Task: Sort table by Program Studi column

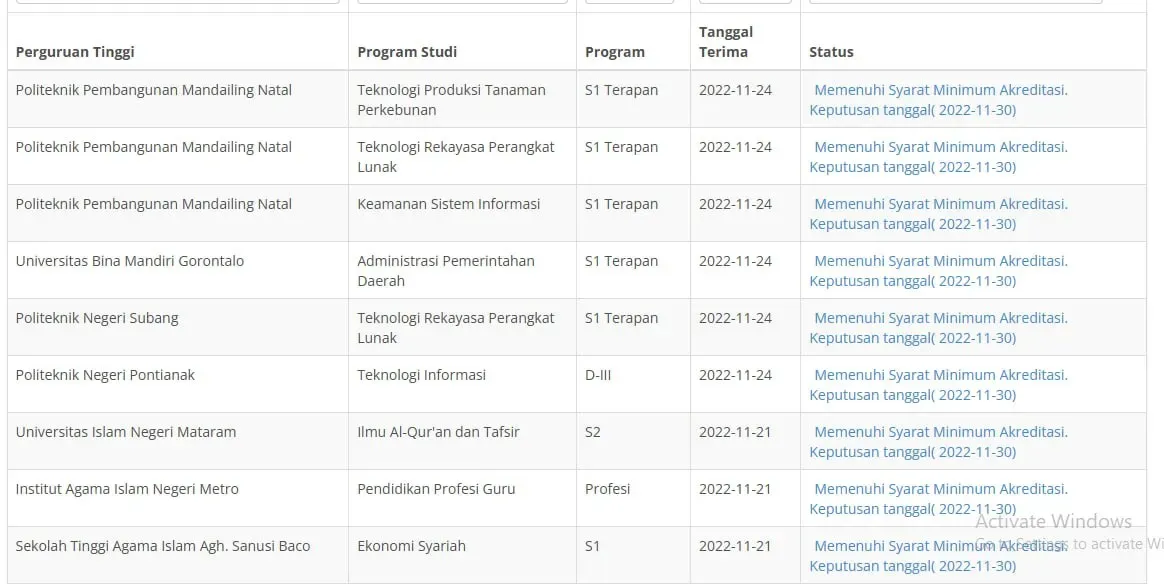Action: coord(407,51)
